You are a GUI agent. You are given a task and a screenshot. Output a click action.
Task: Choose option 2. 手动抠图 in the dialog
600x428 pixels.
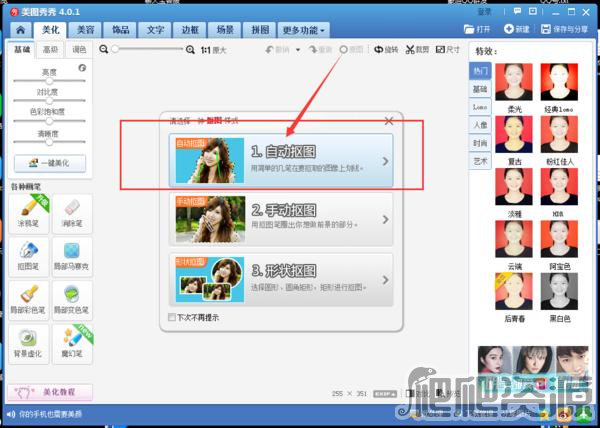coord(281,219)
